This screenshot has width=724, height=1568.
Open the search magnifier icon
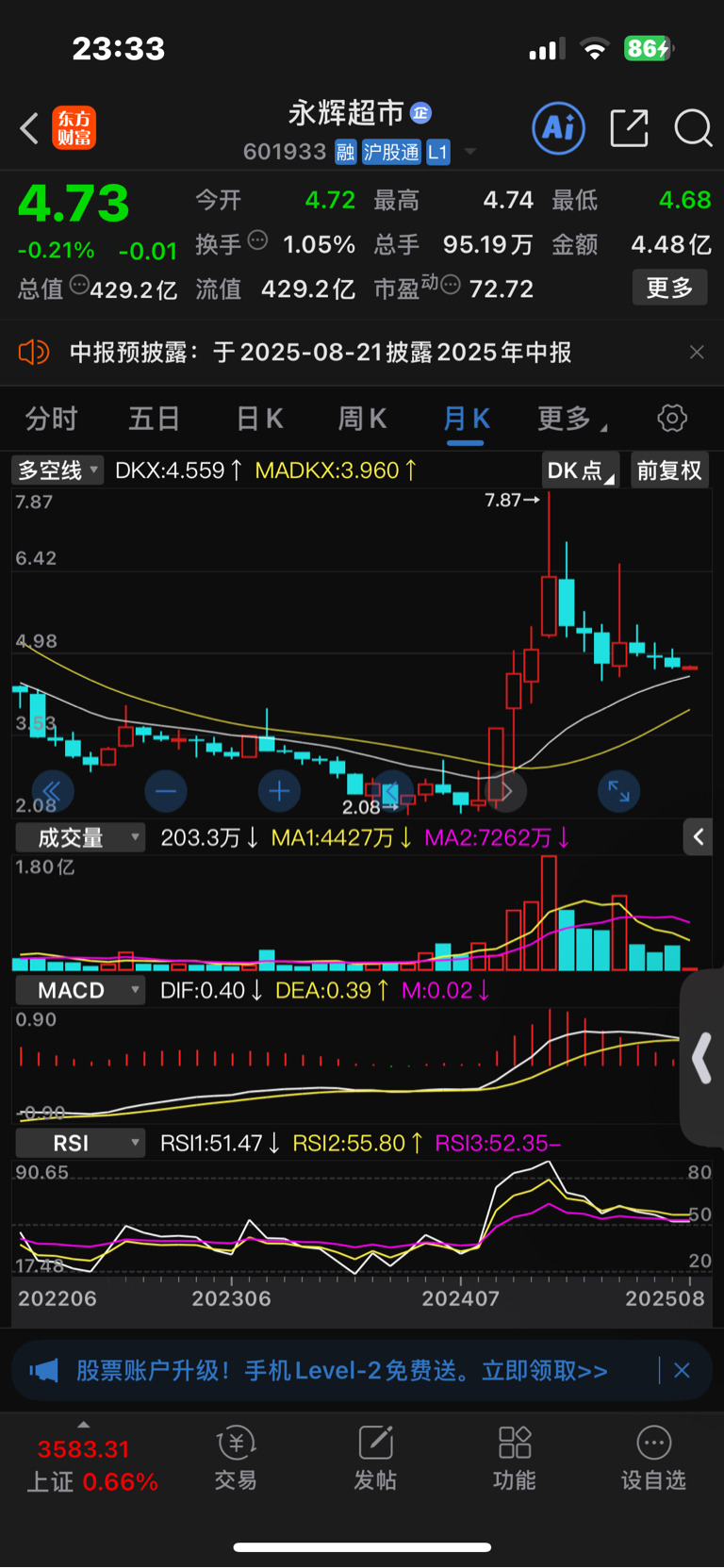pos(693,127)
